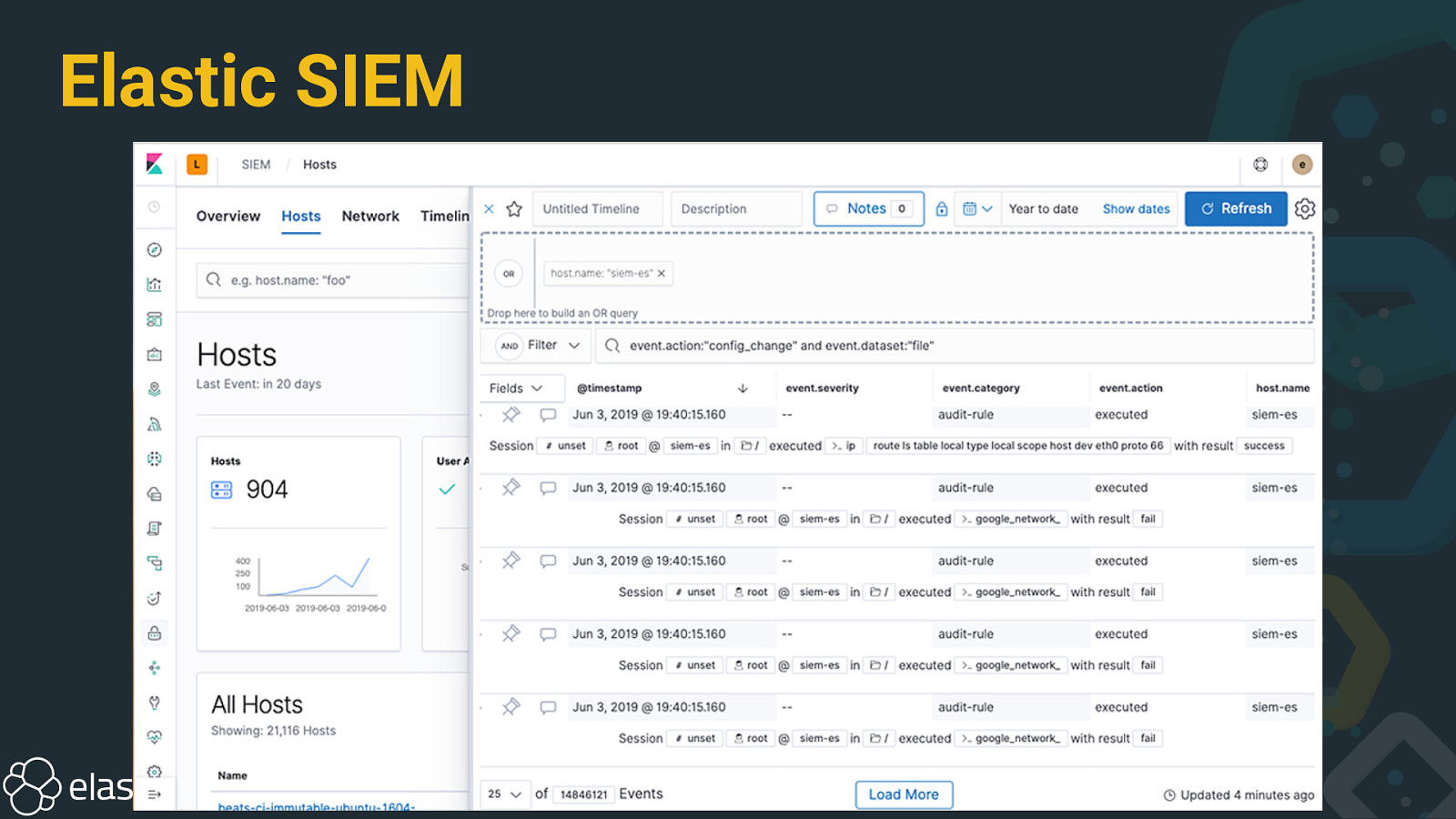The image size is (1456, 819).
Task: Click the 14846121 events count
Action: click(x=584, y=794)
